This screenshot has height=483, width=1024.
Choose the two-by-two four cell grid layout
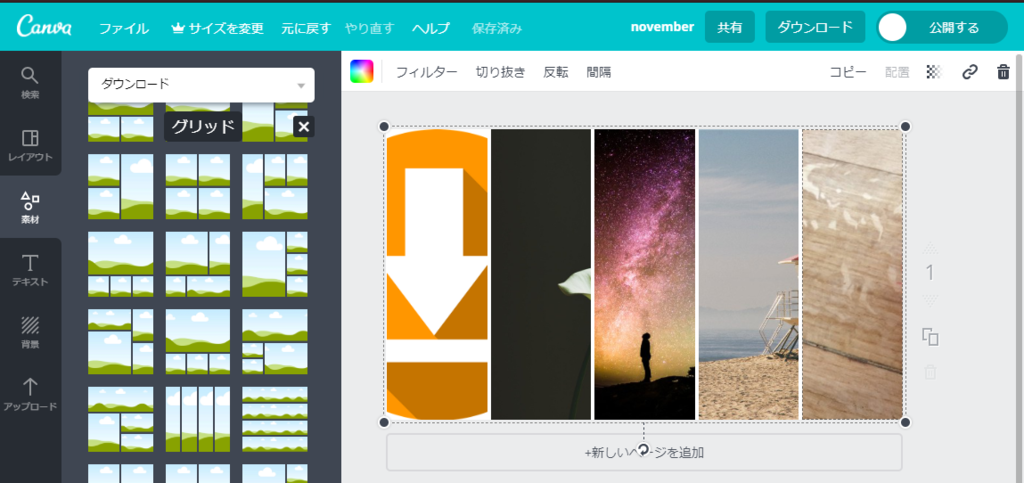pyautogui.click(x=198, y=187)
